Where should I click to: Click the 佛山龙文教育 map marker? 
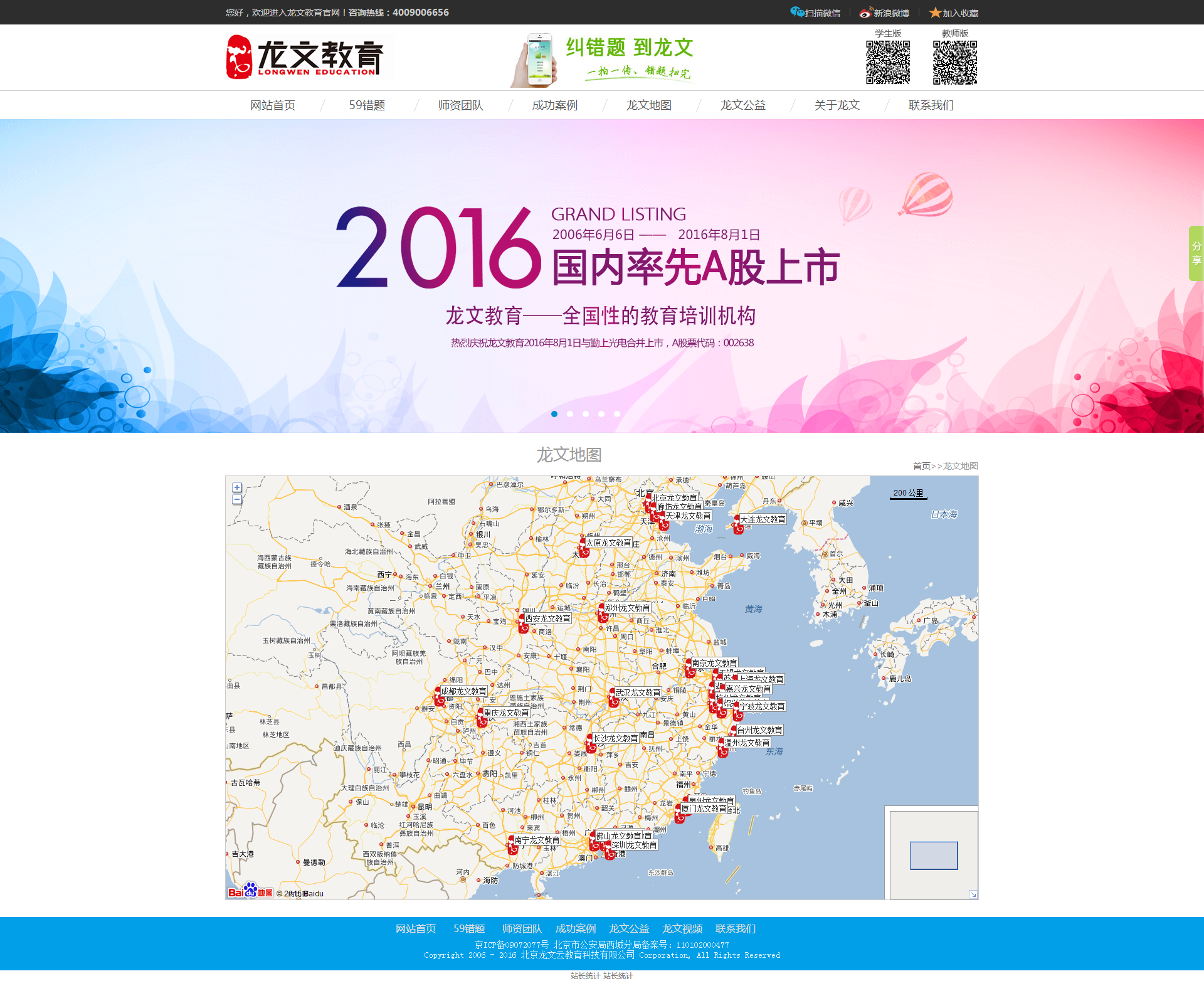(x=594, y=842)
